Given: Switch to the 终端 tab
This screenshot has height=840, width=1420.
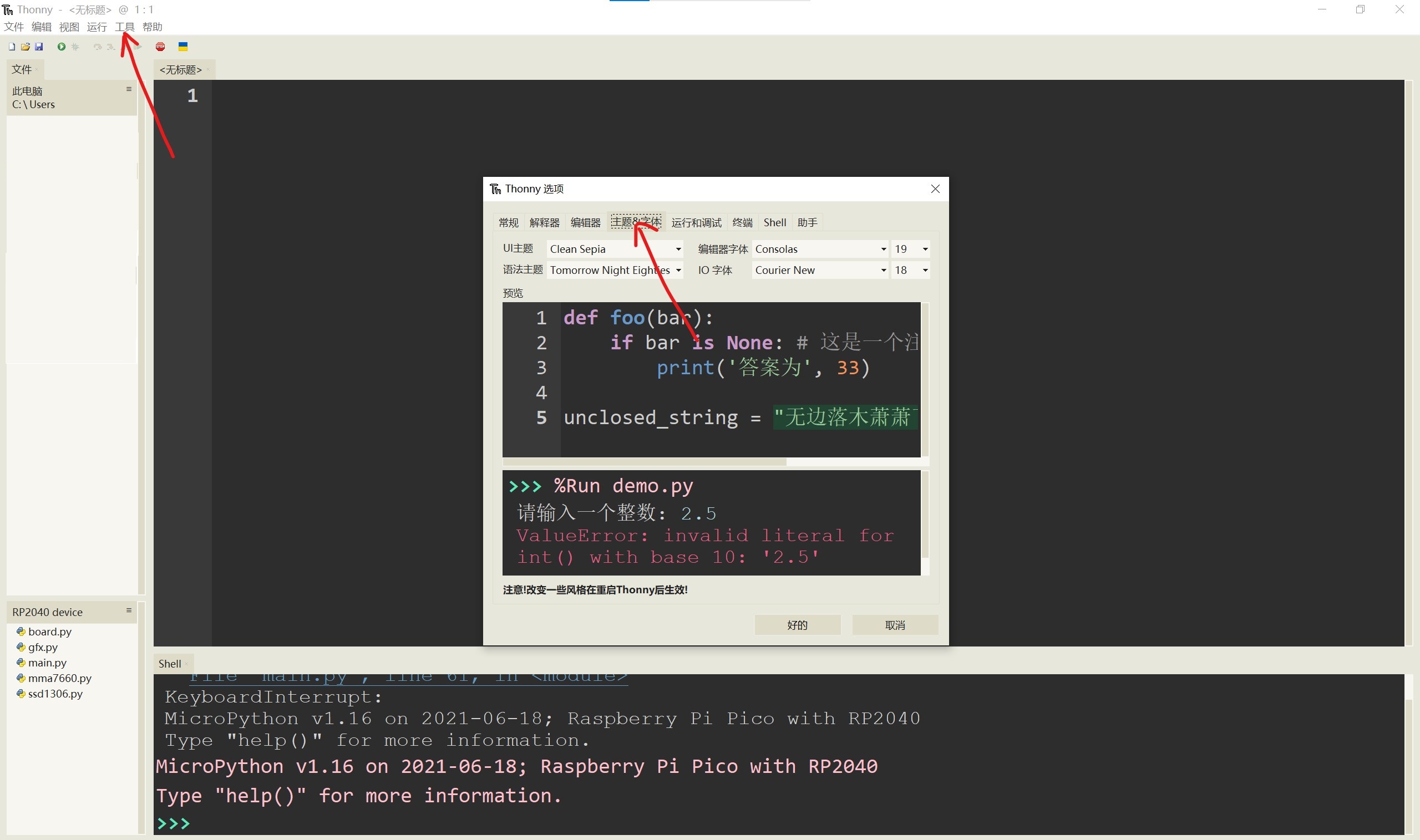Looking at the screenshot, I should click(742, 222).
